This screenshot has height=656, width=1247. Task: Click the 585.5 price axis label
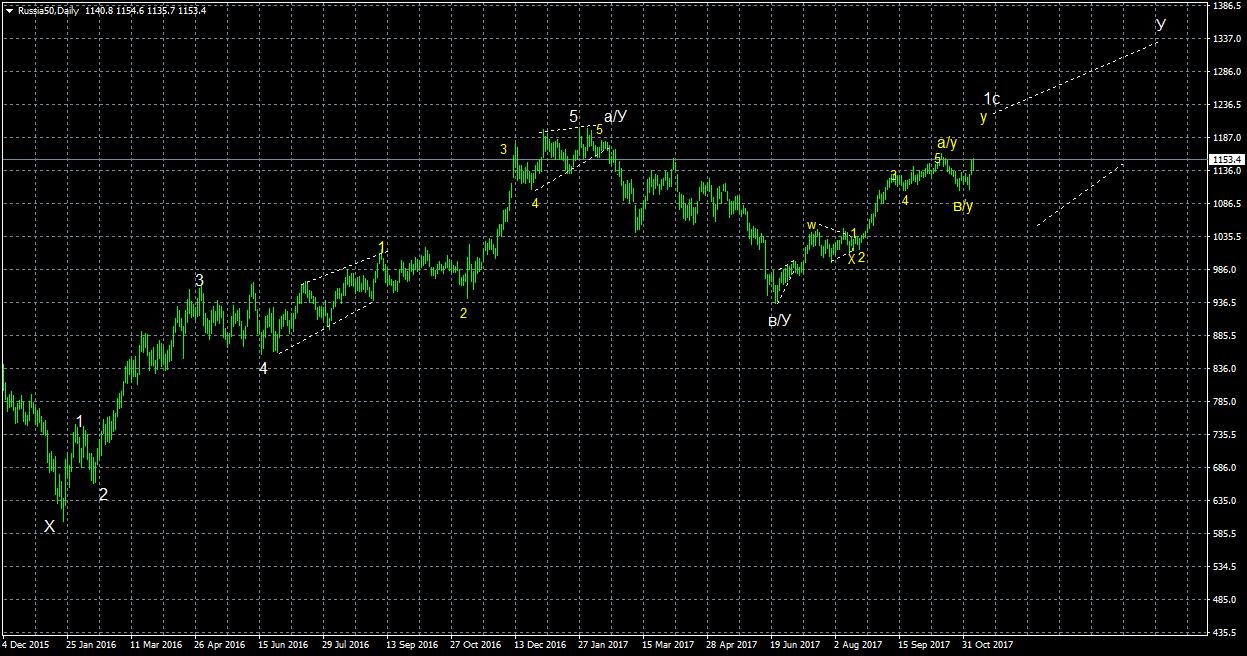pyautogui.click(x=1224, y=534)
